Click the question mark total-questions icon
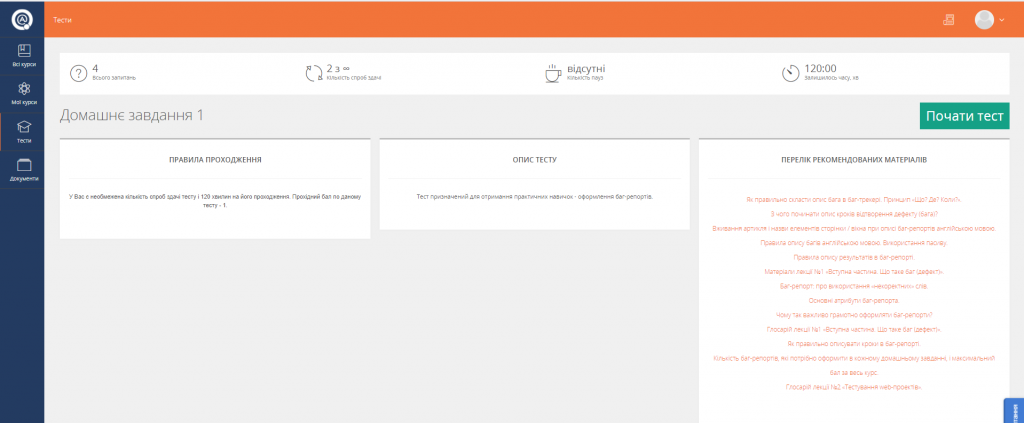The image size is (1024, 423). (78, 74)
